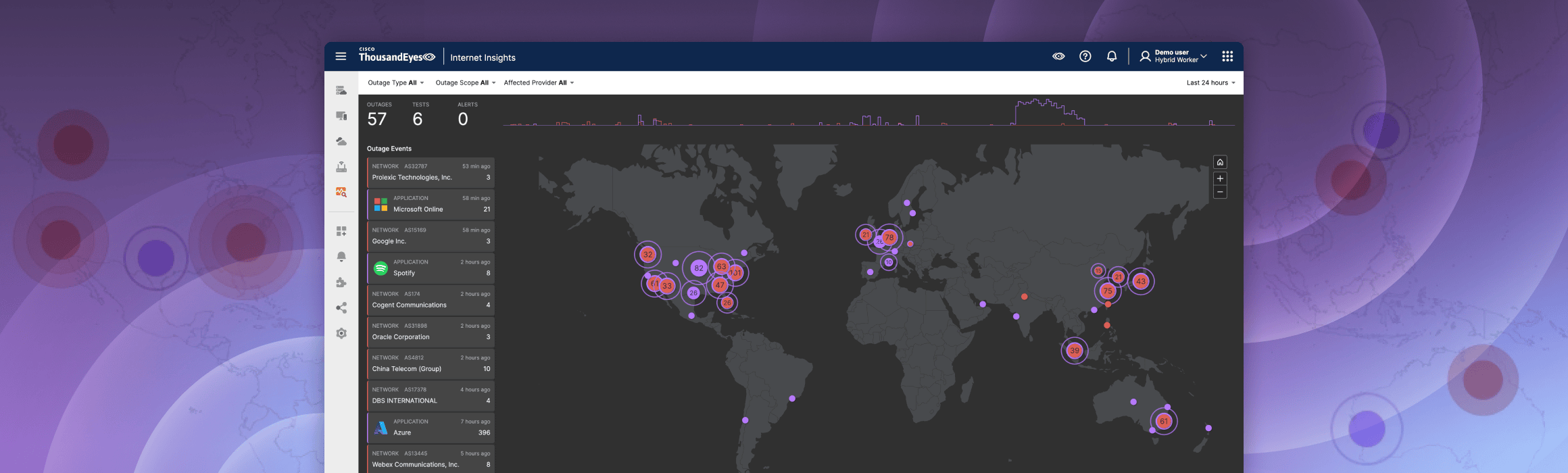Viewport: 1568px width, 473px height.
Task: Expand the Demo user account menu
Action: (x=1173, y=57)
